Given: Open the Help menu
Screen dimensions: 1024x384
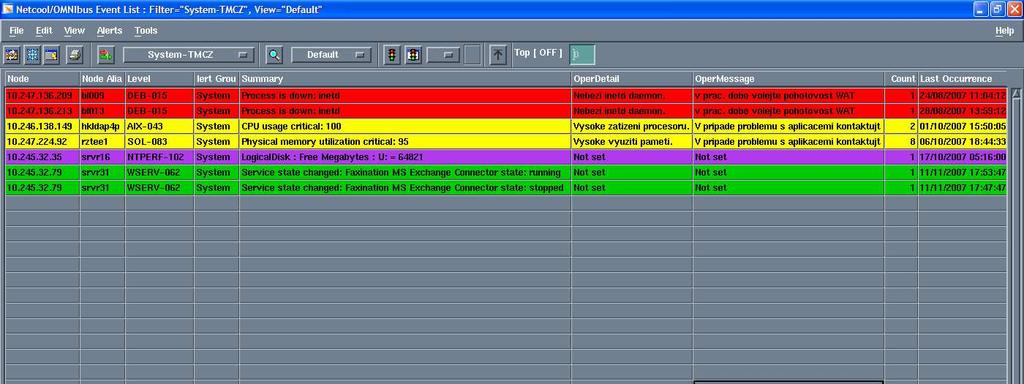Looking at the screenshot, I should click(1004, 31).
